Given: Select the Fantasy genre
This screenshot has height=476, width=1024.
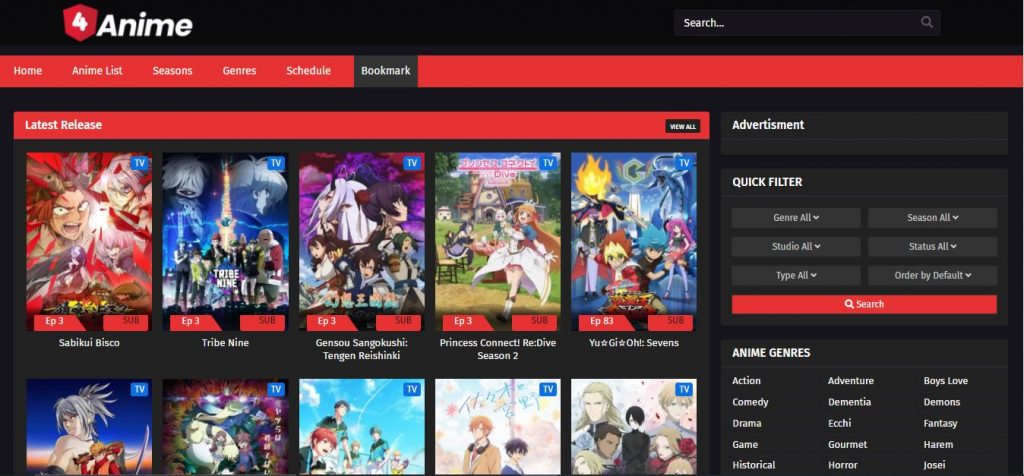Looking at the screenshot, I should click(x=940, y=423).
